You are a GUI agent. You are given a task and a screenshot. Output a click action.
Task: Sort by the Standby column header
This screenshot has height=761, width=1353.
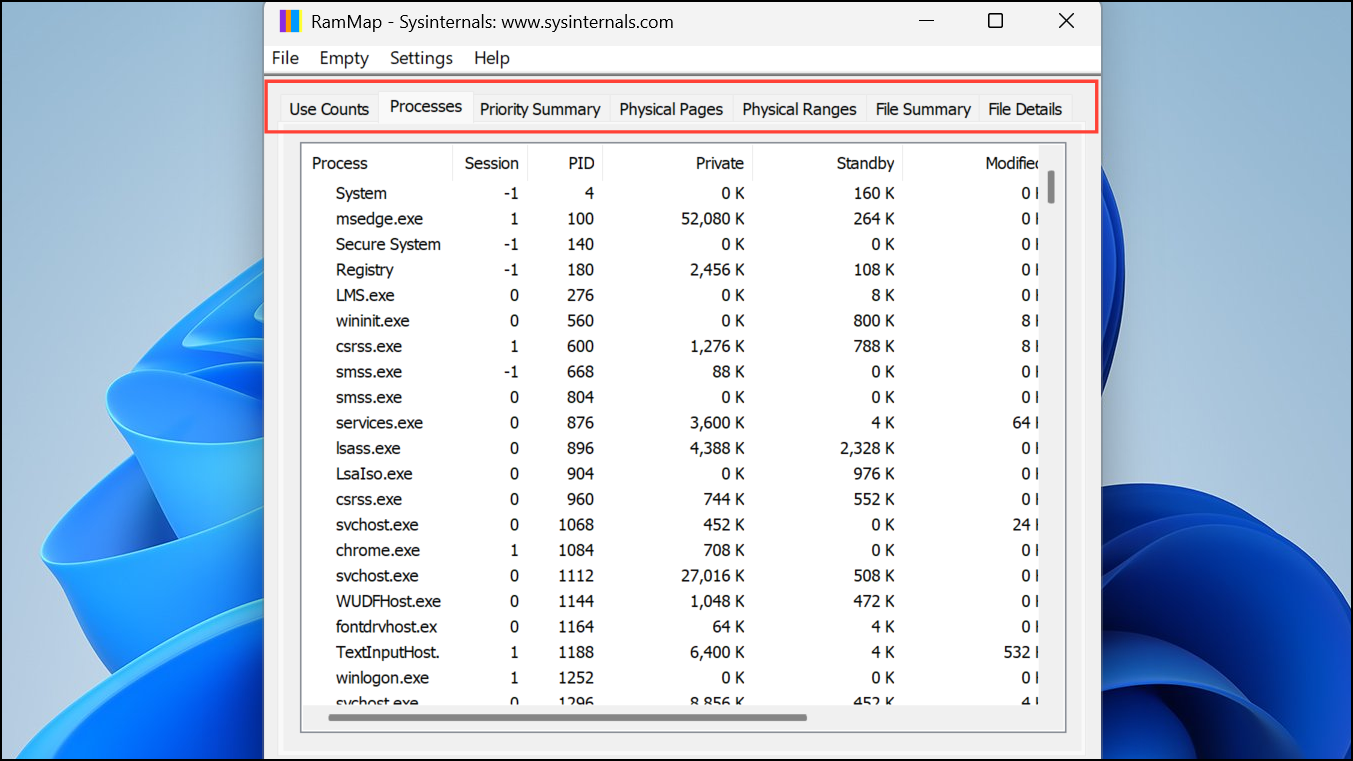pyautogui.click(x=865, y=163)
